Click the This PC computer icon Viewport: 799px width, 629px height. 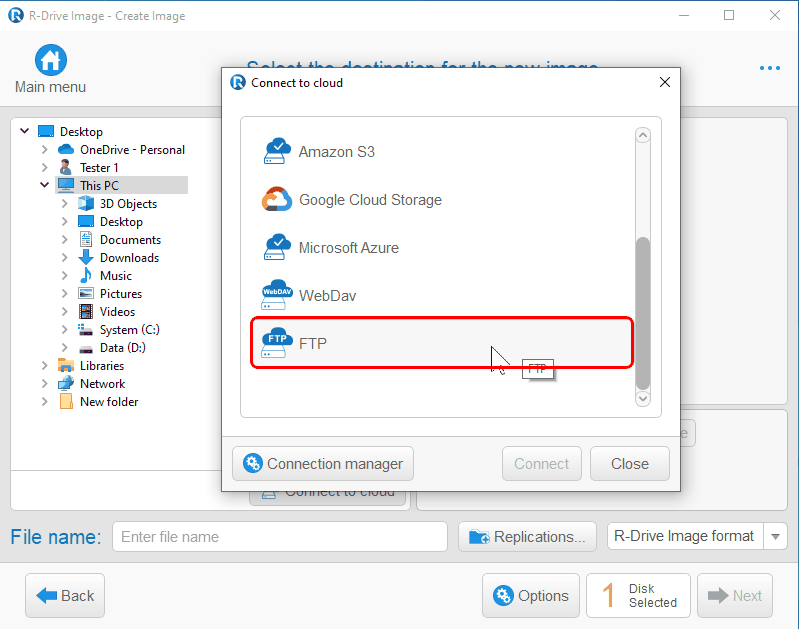tap(66, 185)
